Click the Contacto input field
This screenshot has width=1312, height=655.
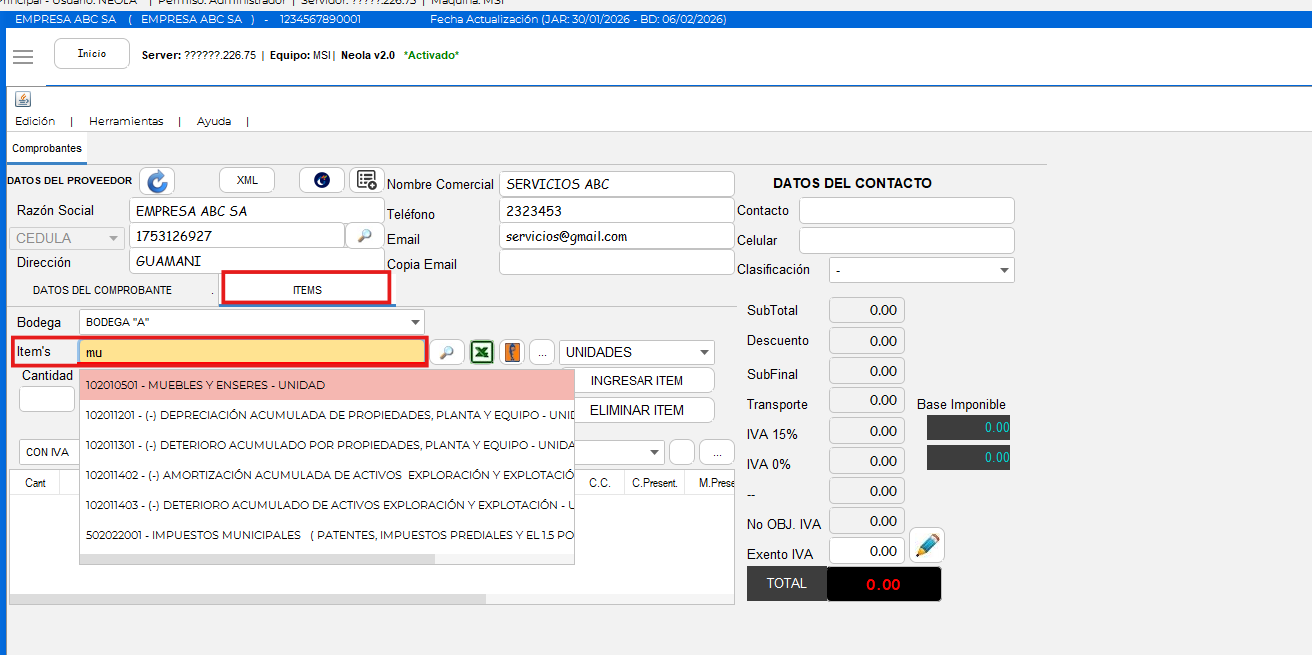906,211
